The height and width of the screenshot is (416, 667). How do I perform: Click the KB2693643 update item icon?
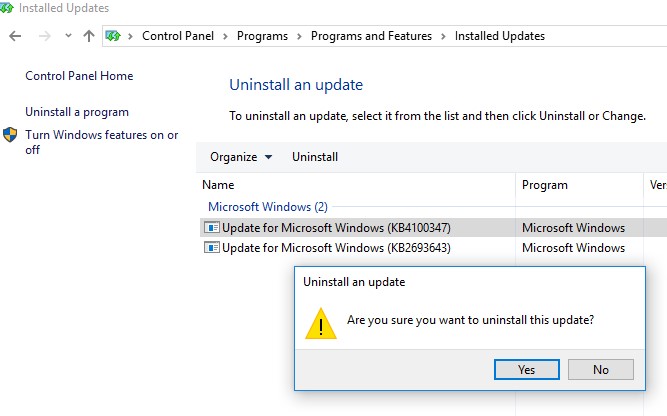point(211,248)
